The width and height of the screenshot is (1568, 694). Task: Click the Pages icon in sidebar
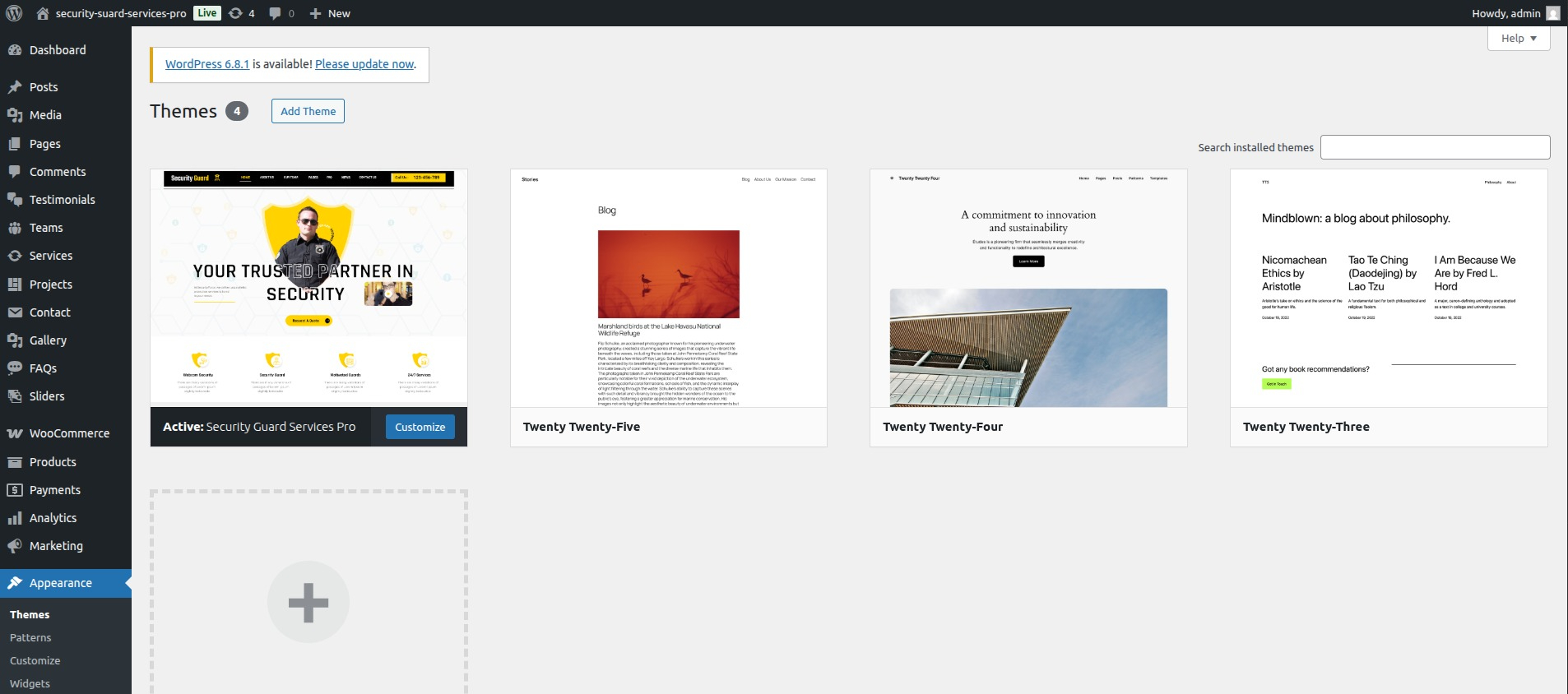pyautogui.click(x=15, y=144)
